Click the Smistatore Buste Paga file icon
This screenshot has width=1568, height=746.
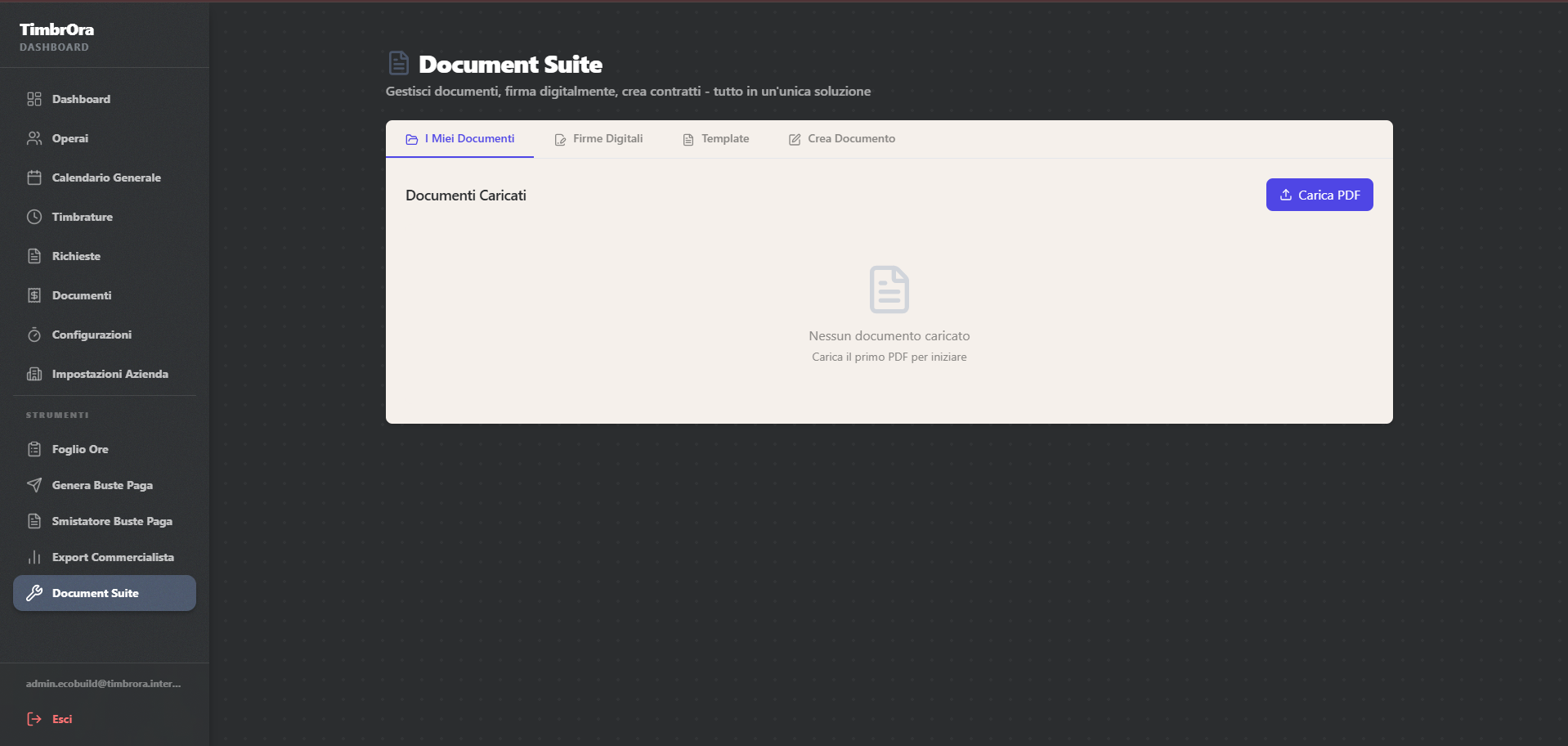(x=34, y=521)
